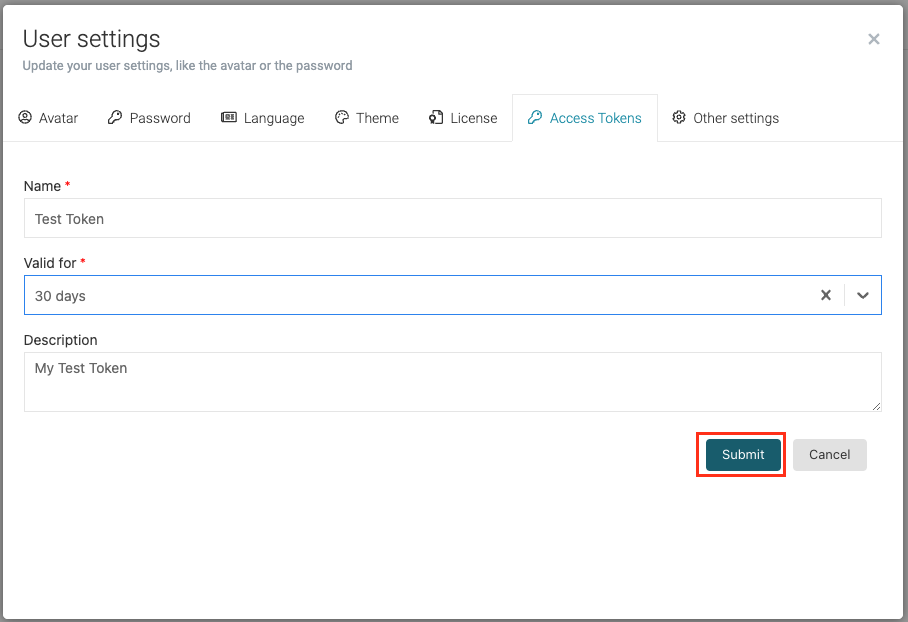This screenshot has height=622, width=908.
Task: Expand the Valid for dropdown chevron
Action: pyautogui.click(x=863, y=295)
